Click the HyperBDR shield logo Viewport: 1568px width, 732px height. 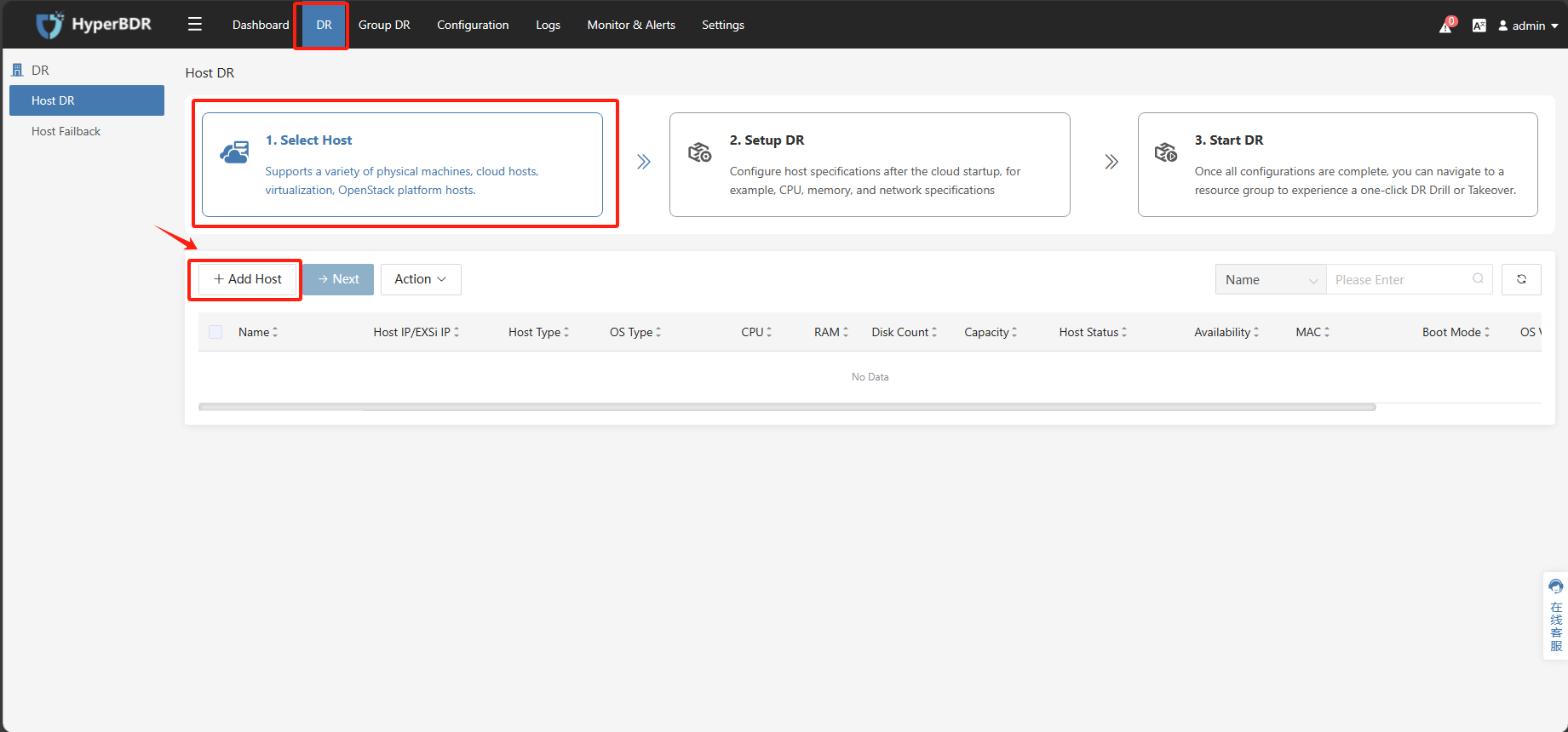pyautogui.click(x=49, y=25)
